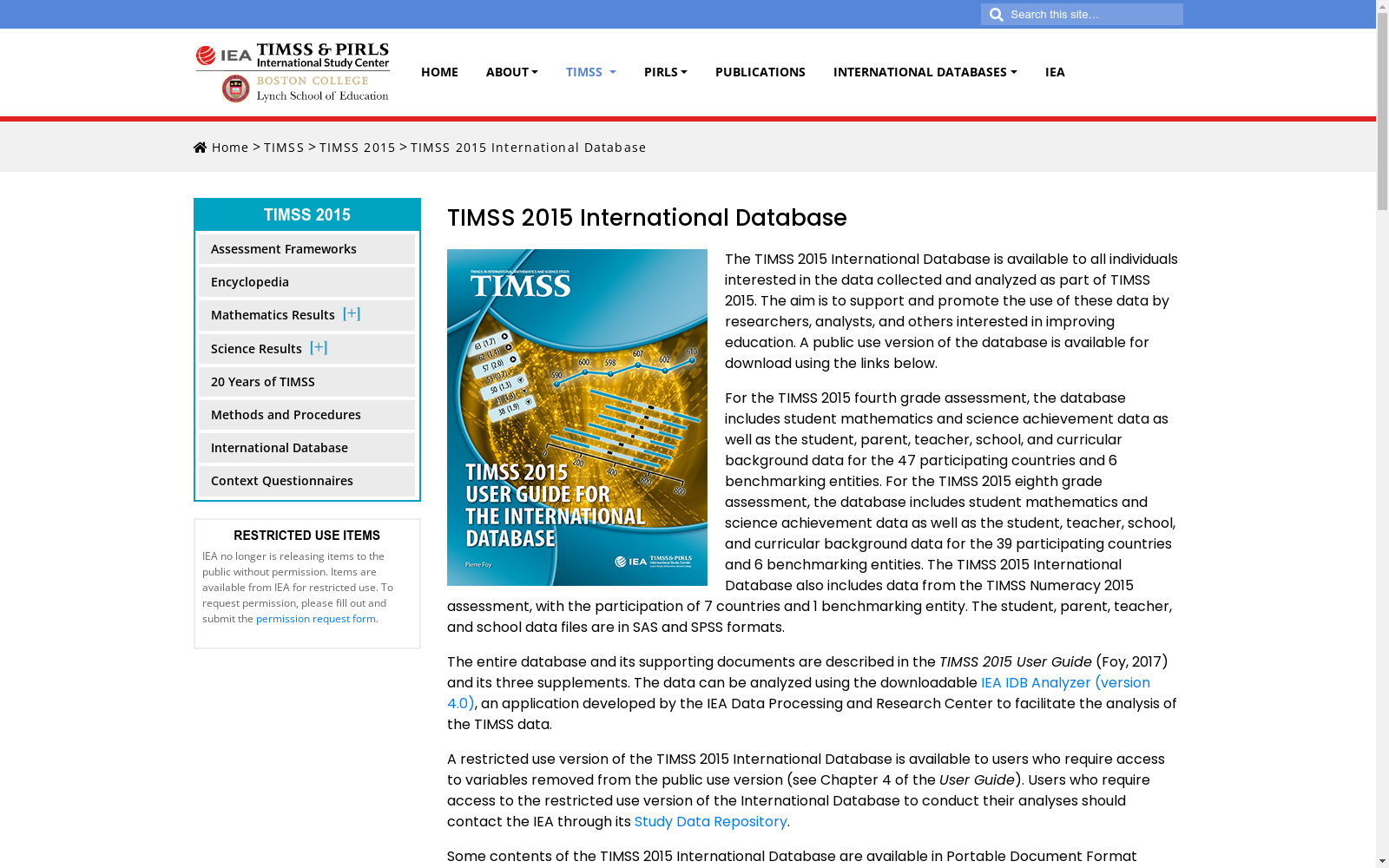Image resolution: width=1389 pixels, height=868 pixels.
Task: Click the TIMSS 2015 sidebar header
Action: point(307,214)
